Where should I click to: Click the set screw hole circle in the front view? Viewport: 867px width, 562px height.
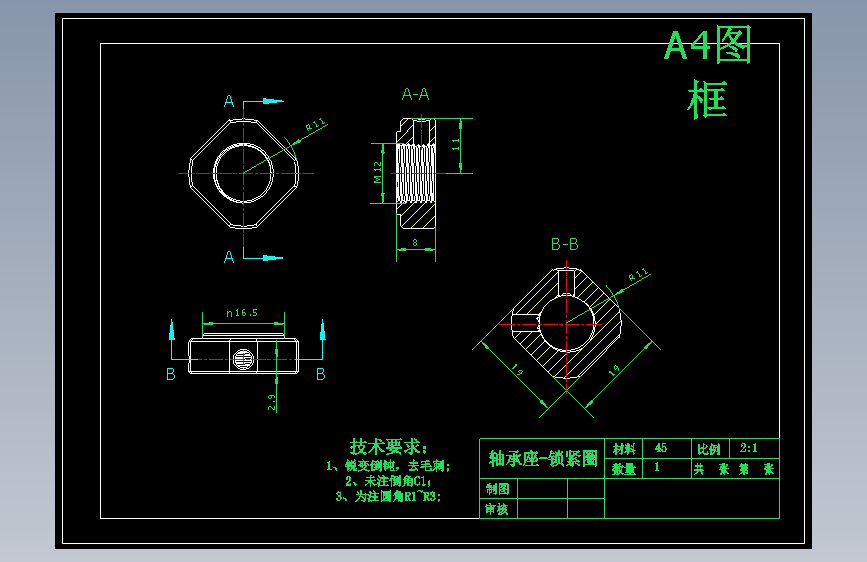coord(243,359)
